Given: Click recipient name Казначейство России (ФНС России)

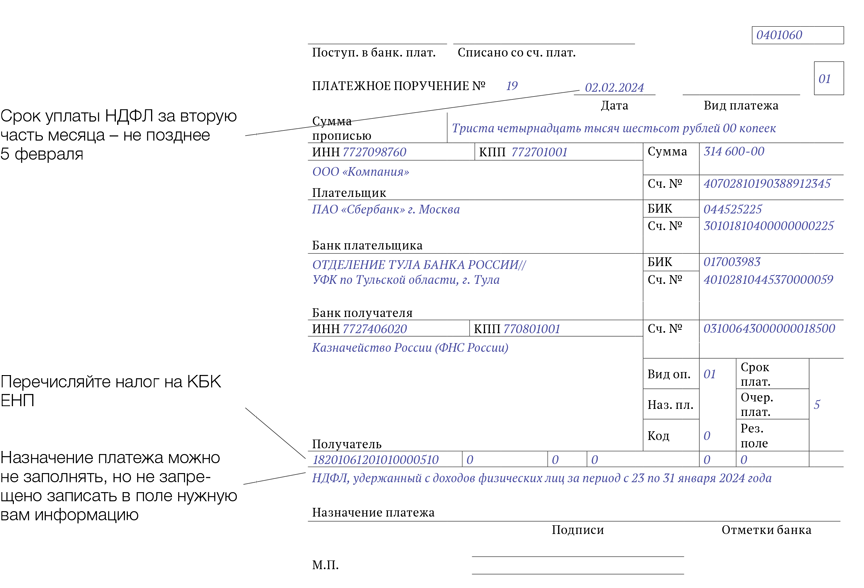Looking at the screenshot, I should click(x=410, y=348).
